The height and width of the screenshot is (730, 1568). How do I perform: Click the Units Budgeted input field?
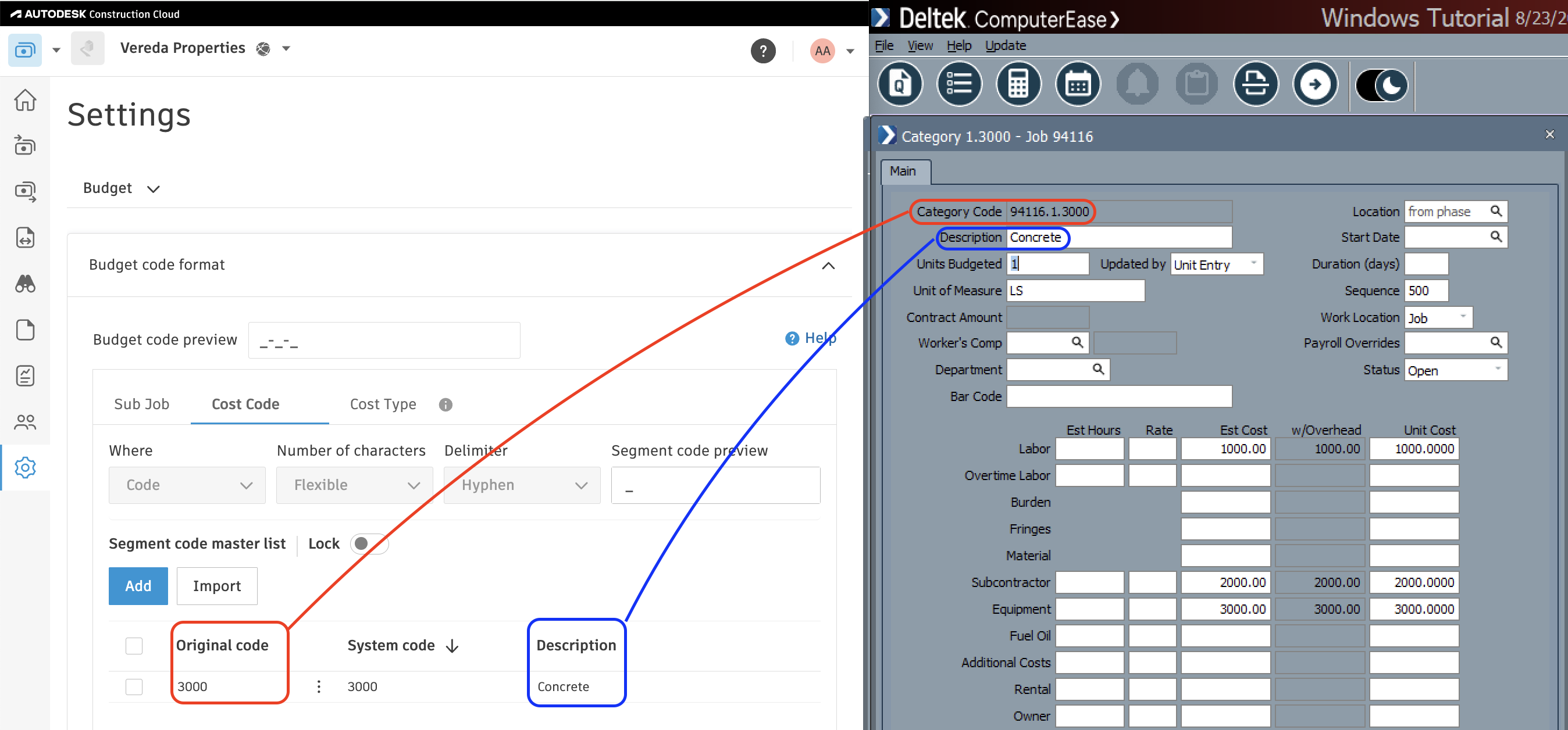pyautogui.click(x=1047, y=264)
